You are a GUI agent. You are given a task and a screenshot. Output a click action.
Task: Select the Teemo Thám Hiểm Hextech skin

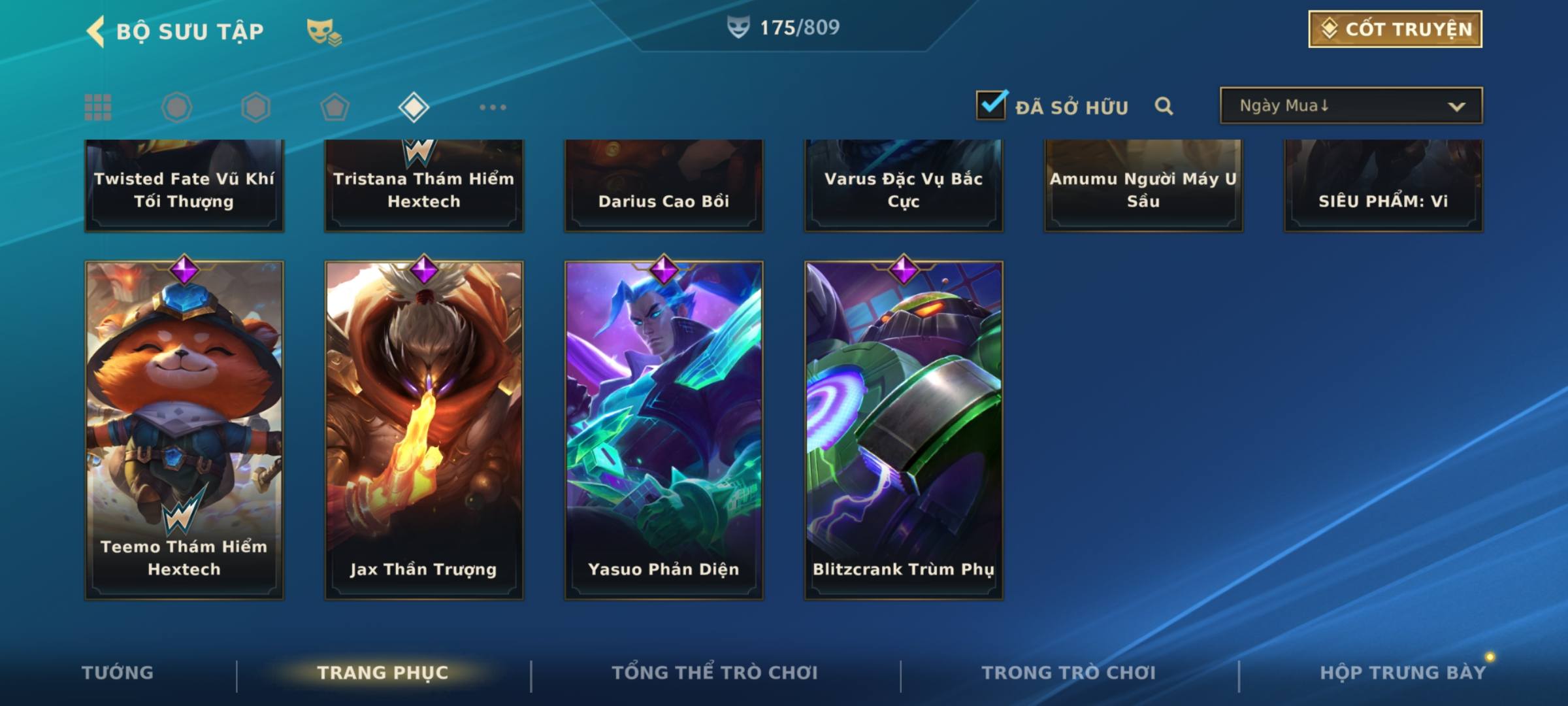point(184,429)
